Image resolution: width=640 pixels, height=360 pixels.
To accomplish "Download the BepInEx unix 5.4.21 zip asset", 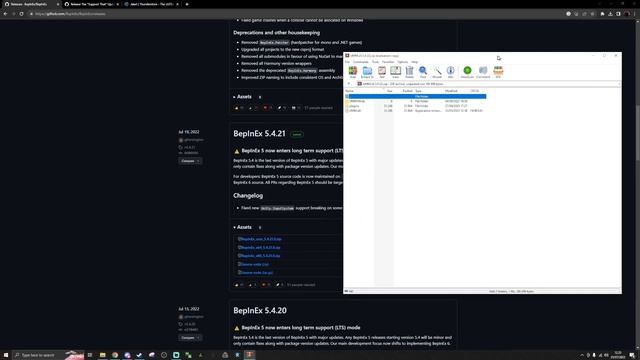I will point(260,239).
